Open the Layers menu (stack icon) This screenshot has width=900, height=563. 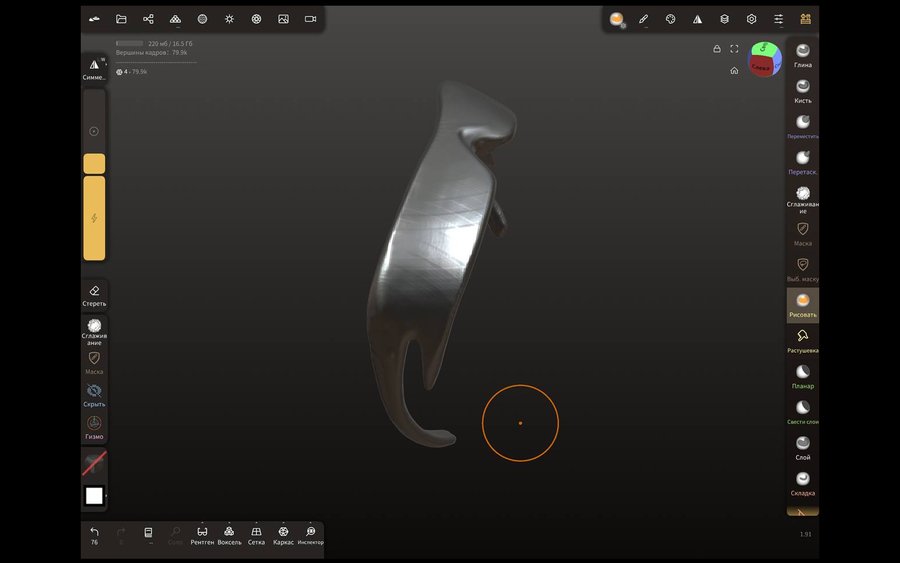pyautogui.click(x=724, y=19)
